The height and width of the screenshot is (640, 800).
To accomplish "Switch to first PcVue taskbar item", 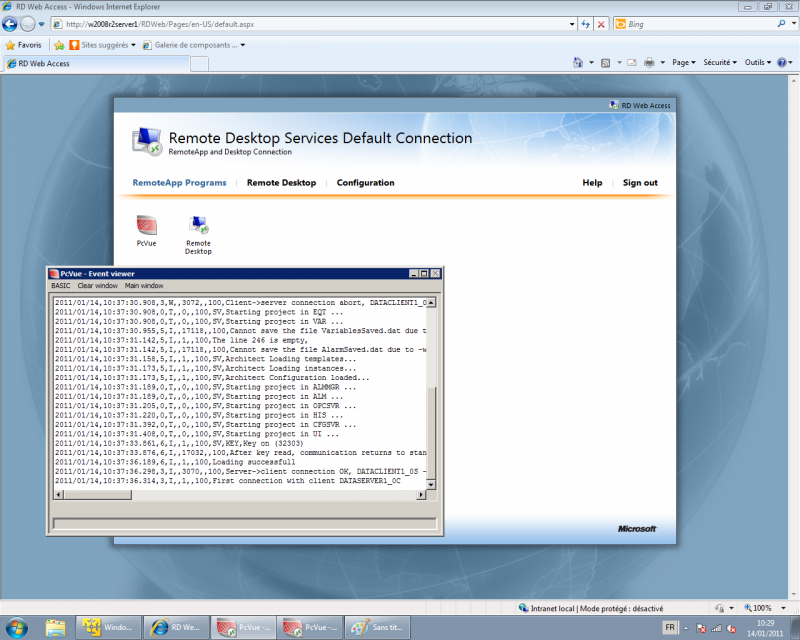I will (243, 627).
